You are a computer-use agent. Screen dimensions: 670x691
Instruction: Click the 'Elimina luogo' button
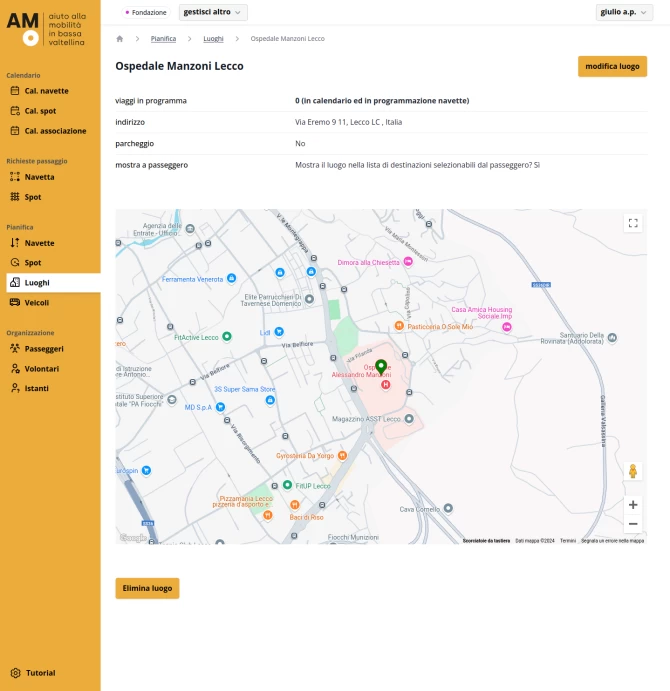pyautogui.click(x=147, y=588)
